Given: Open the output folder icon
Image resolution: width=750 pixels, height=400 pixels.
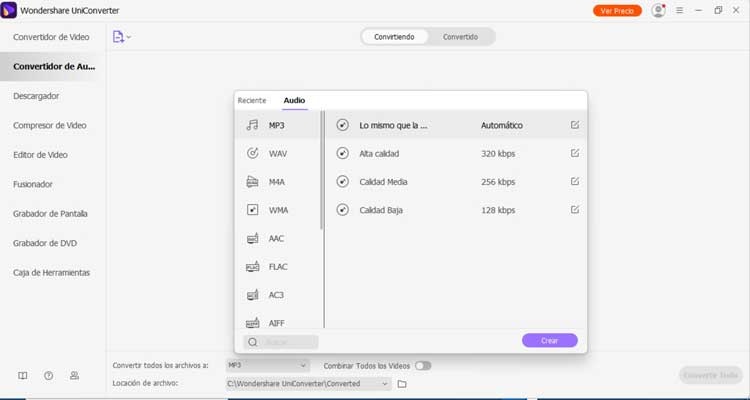Looking at the screenshot, I should 402,384.
